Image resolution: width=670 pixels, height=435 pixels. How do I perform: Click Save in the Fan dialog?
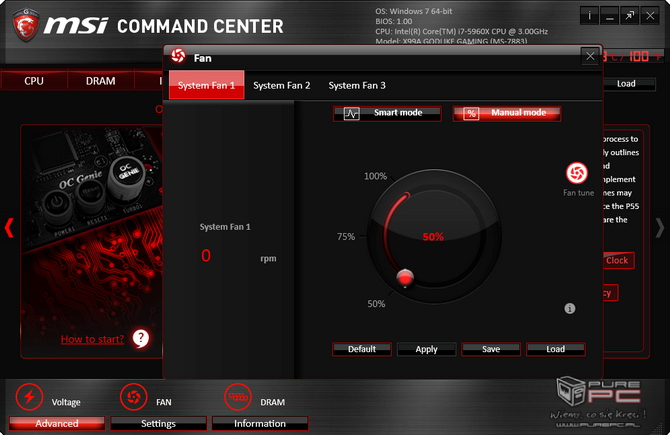pyautogui.click(x=491, y=349)
